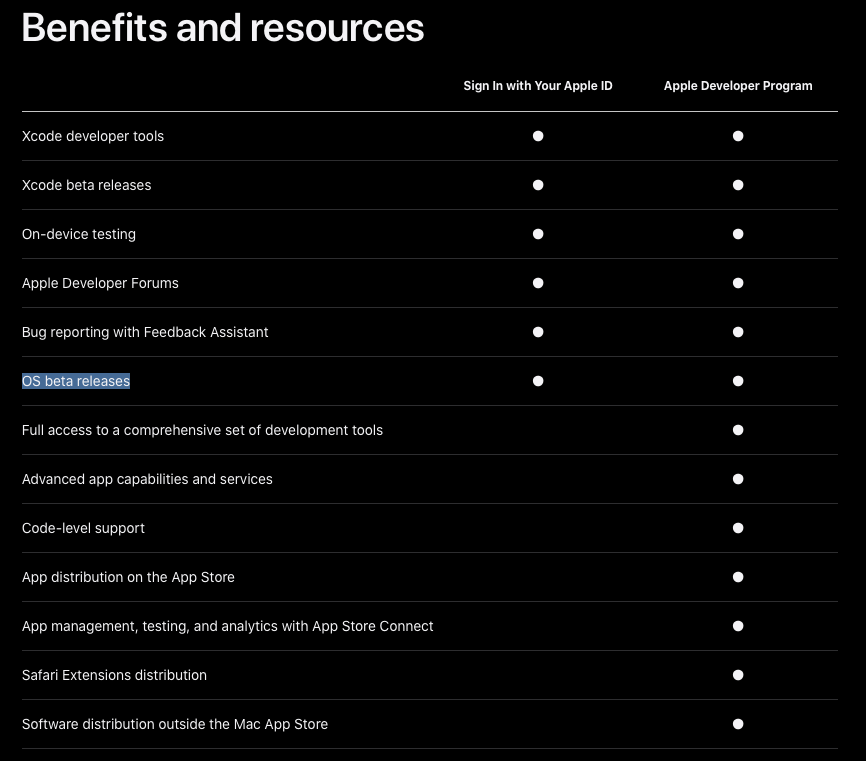Click the "Xcode developer tools" row label
Viewport: 866px width, 761px height.
[93, 136]
